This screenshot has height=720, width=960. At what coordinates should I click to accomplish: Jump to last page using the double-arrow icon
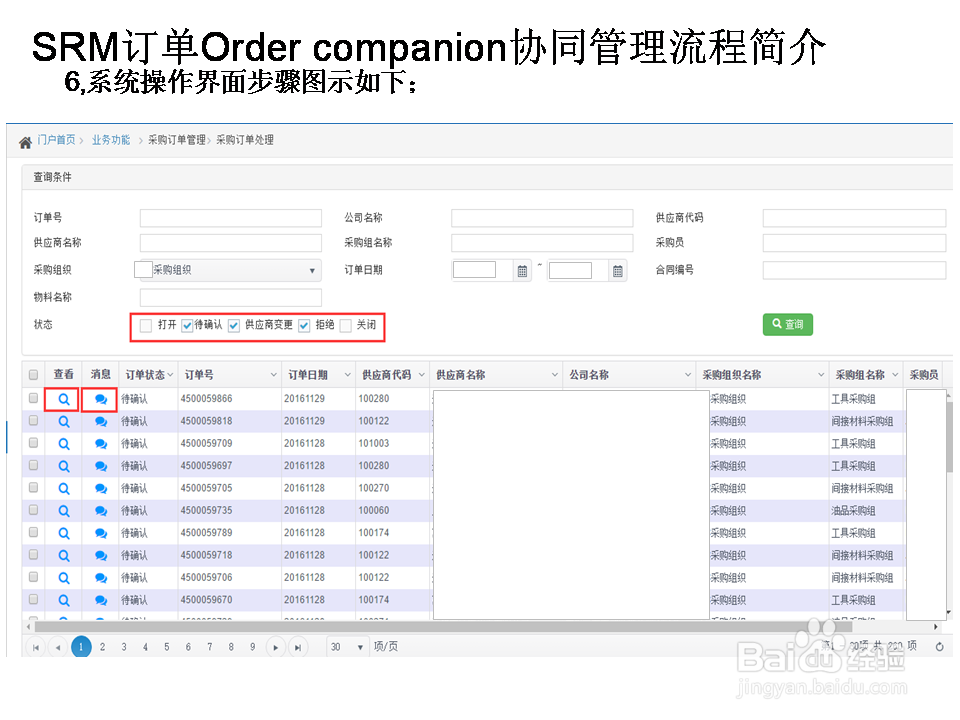pyautogui.click(x=298, y=646)
